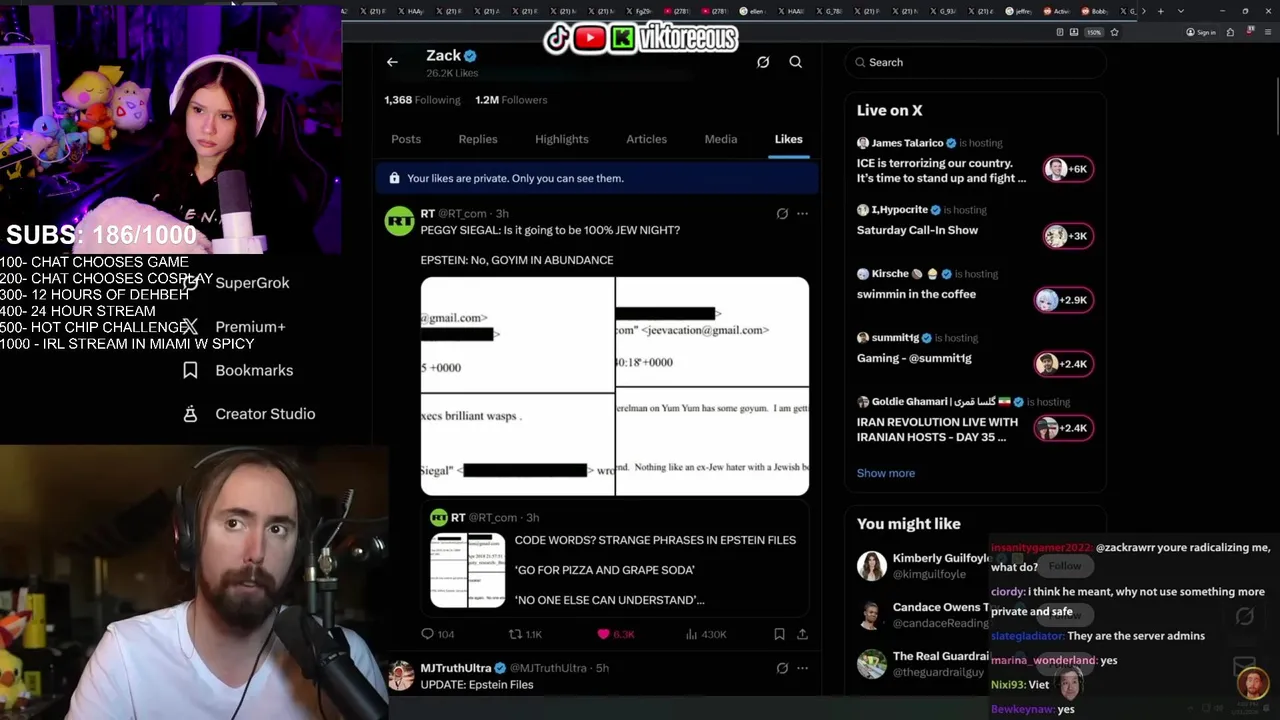
Task: Share the RT post via share icon
Action: point(802,634)
